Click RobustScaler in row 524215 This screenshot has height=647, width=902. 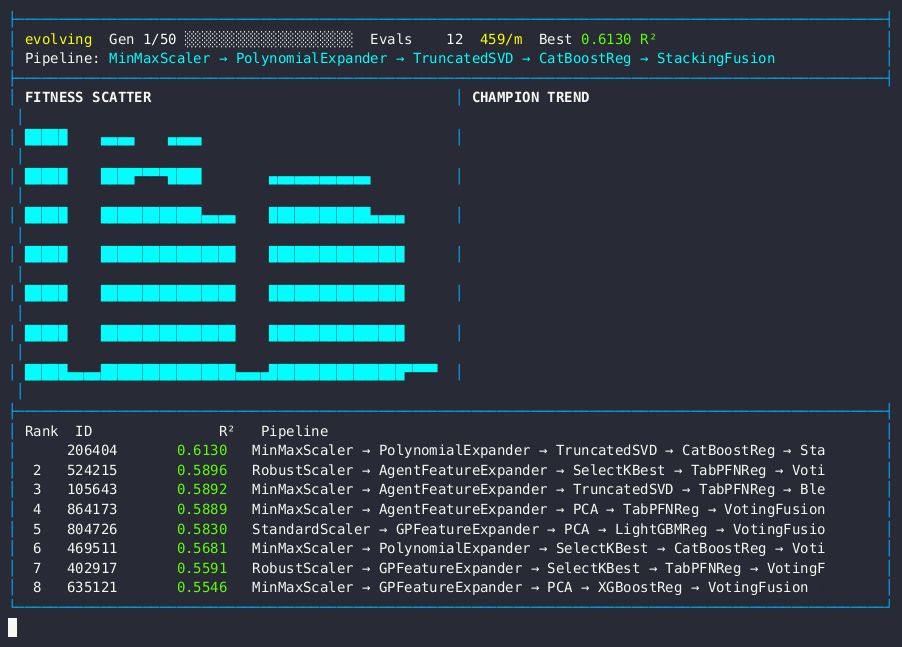(303, 470)
